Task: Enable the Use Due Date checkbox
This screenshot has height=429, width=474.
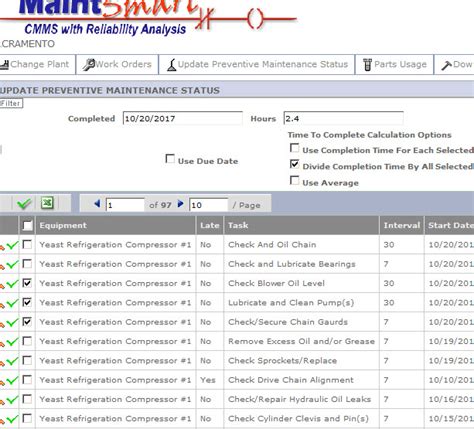Action: [170, 159]
